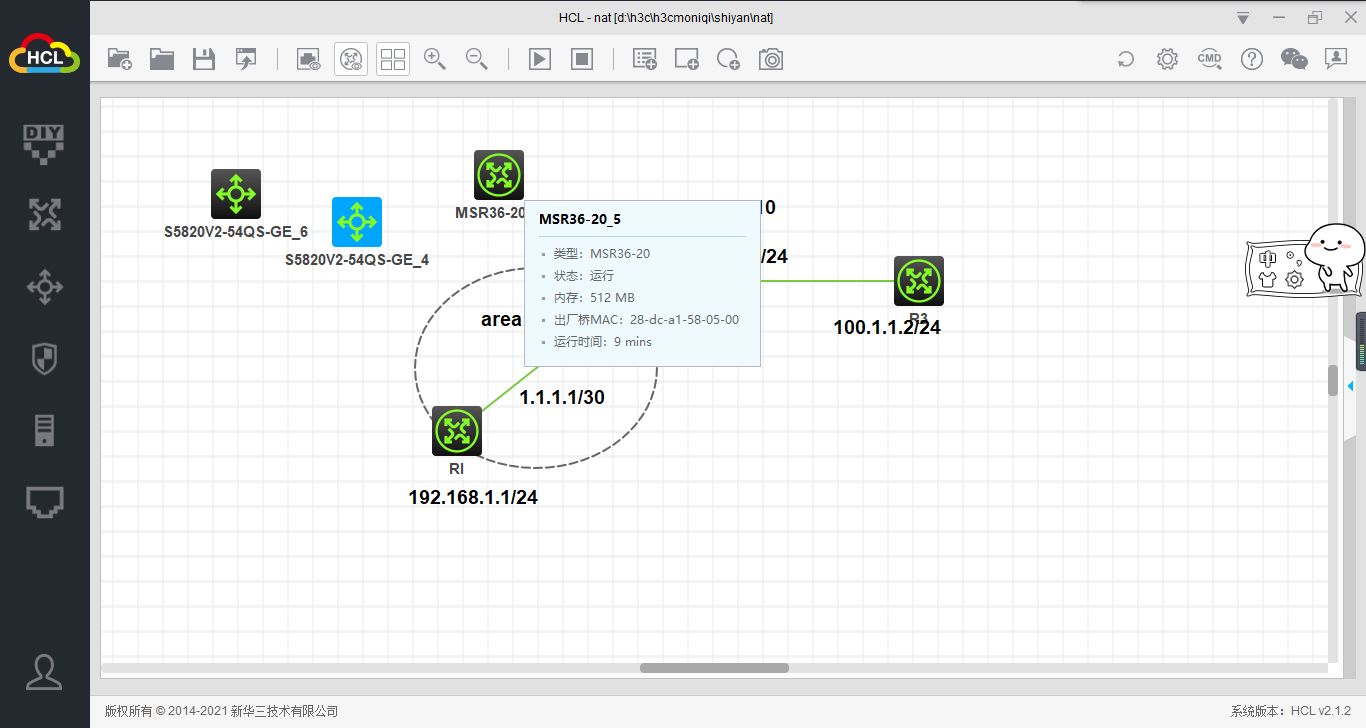Open the mascot's small gear settings
Viewport: 1366px width, 728px height.
1294,279
